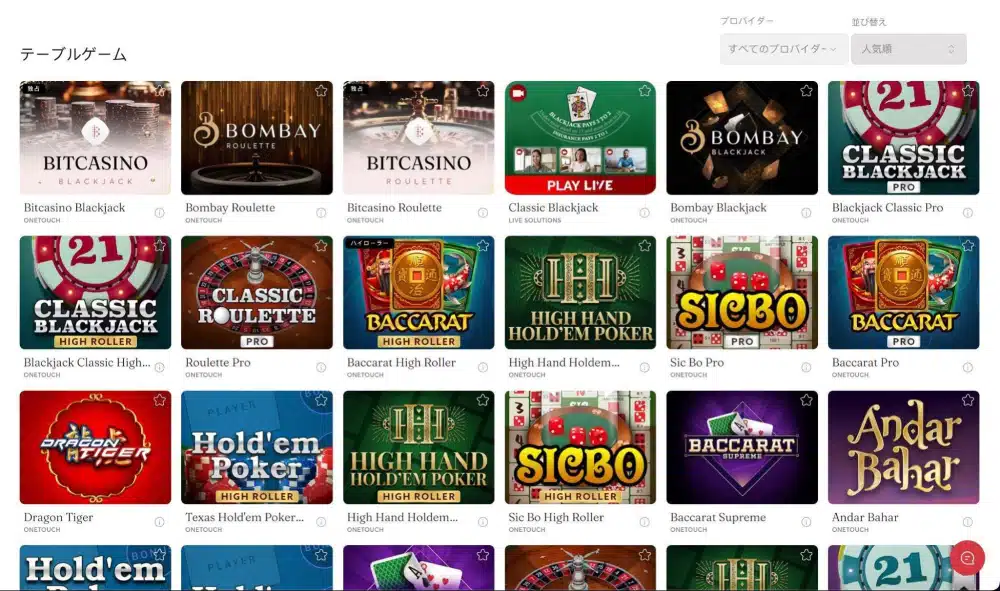The image size is (1000, 591).
Task: Show info for Blackjack Classic High Roller
Action: [x=159, y=367]
